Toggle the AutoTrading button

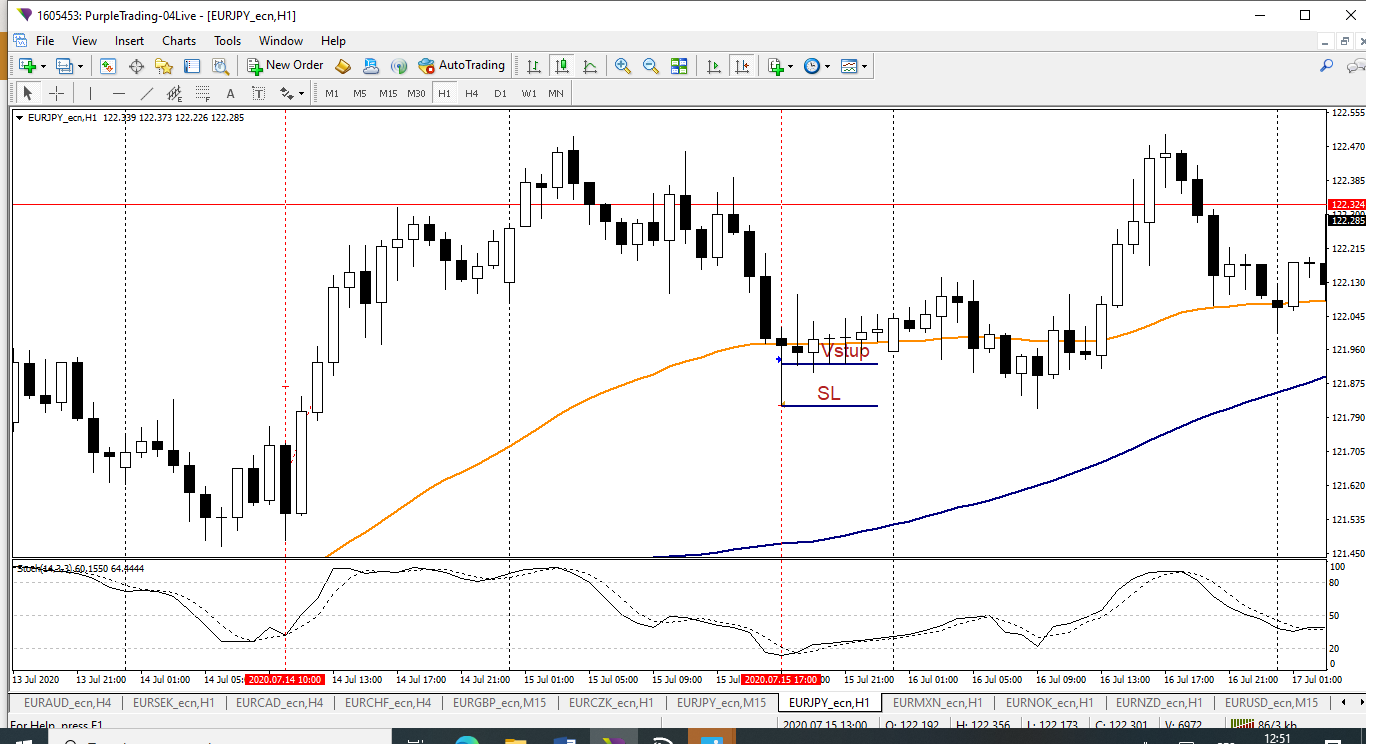click(461, 65)
